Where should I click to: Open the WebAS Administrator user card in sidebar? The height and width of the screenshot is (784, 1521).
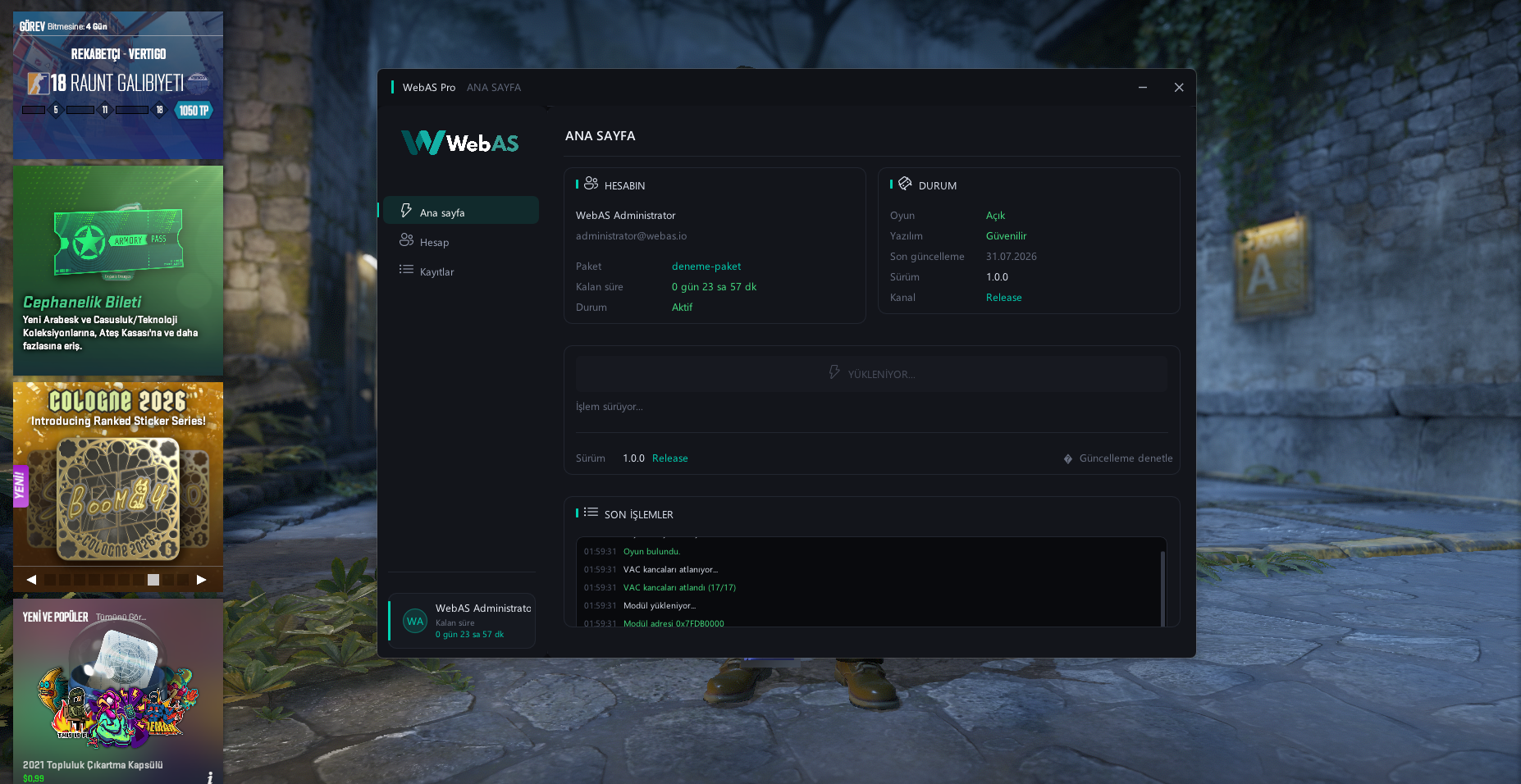(x=462, y=621)
